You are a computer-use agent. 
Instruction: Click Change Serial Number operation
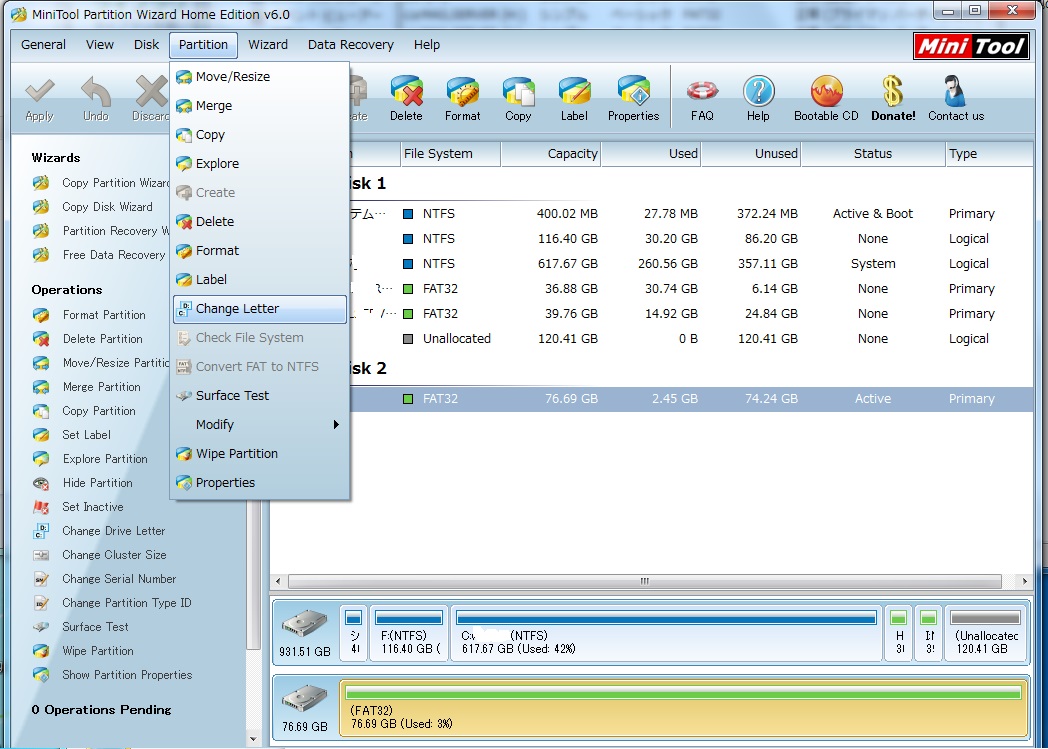click(x=119, y=579)
